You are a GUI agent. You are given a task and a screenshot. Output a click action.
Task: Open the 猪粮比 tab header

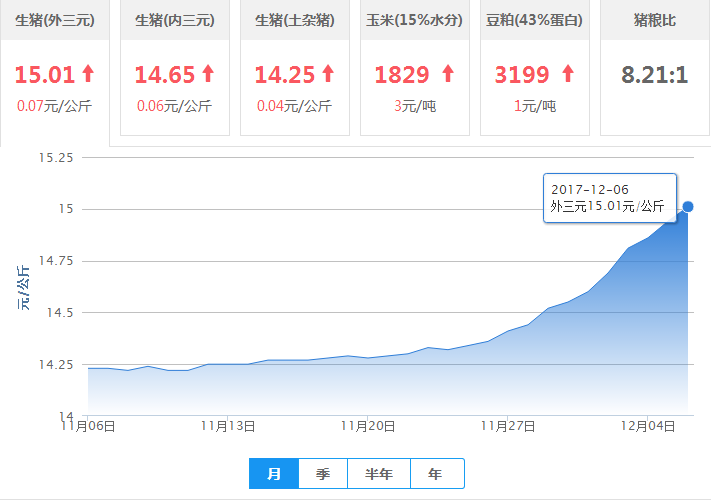654,20
